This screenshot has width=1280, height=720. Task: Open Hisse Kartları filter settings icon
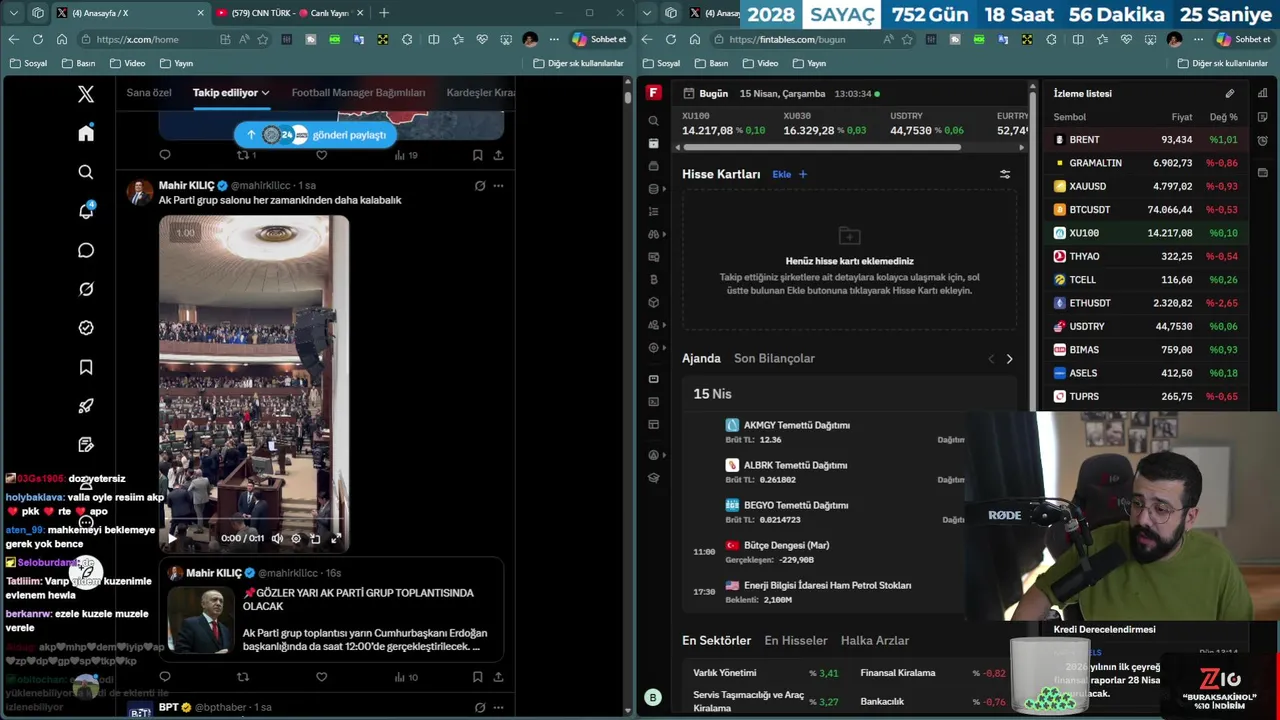click(1005, 174)
